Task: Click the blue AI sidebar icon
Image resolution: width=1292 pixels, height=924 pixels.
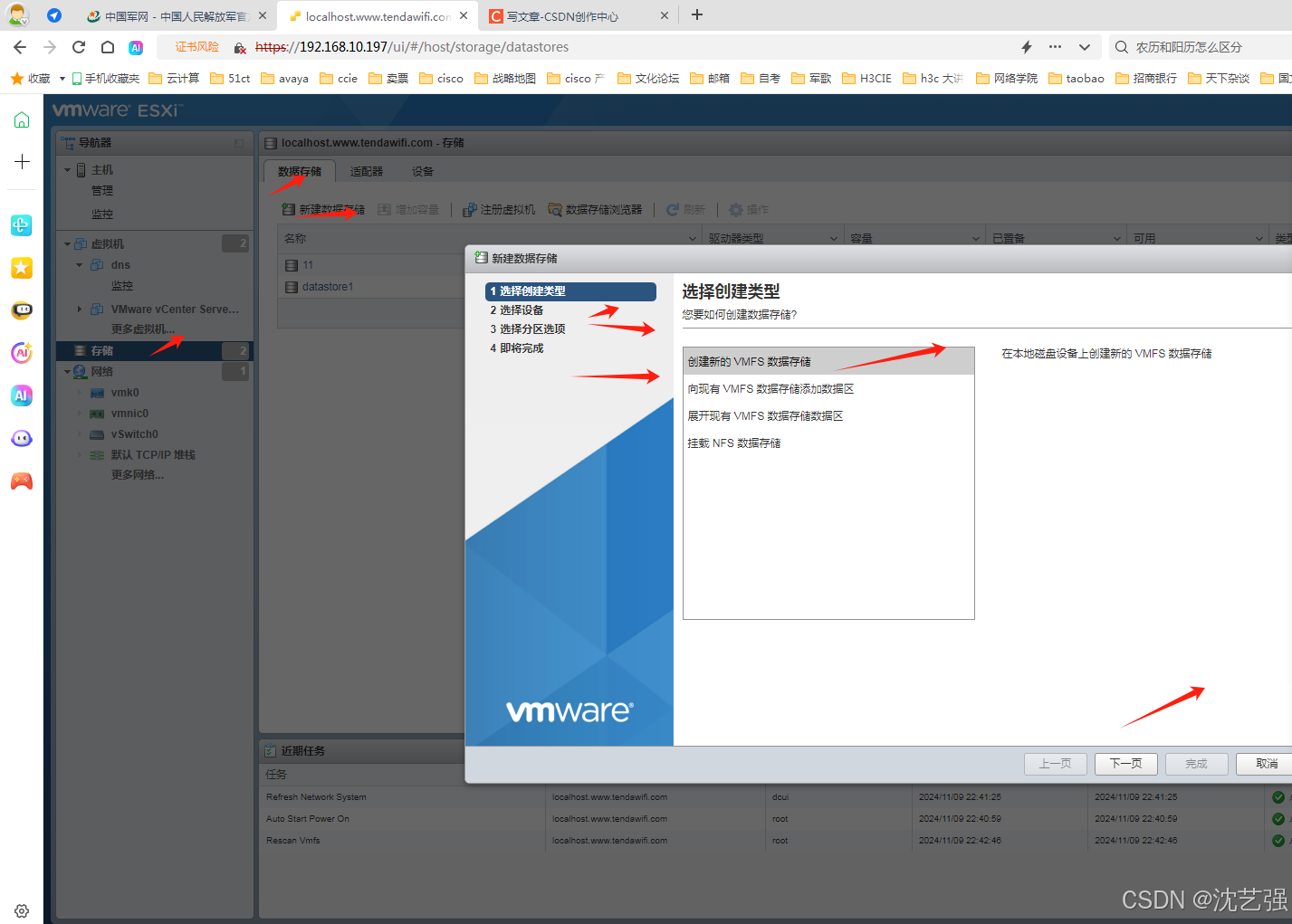Action: (x=22, y=395)
